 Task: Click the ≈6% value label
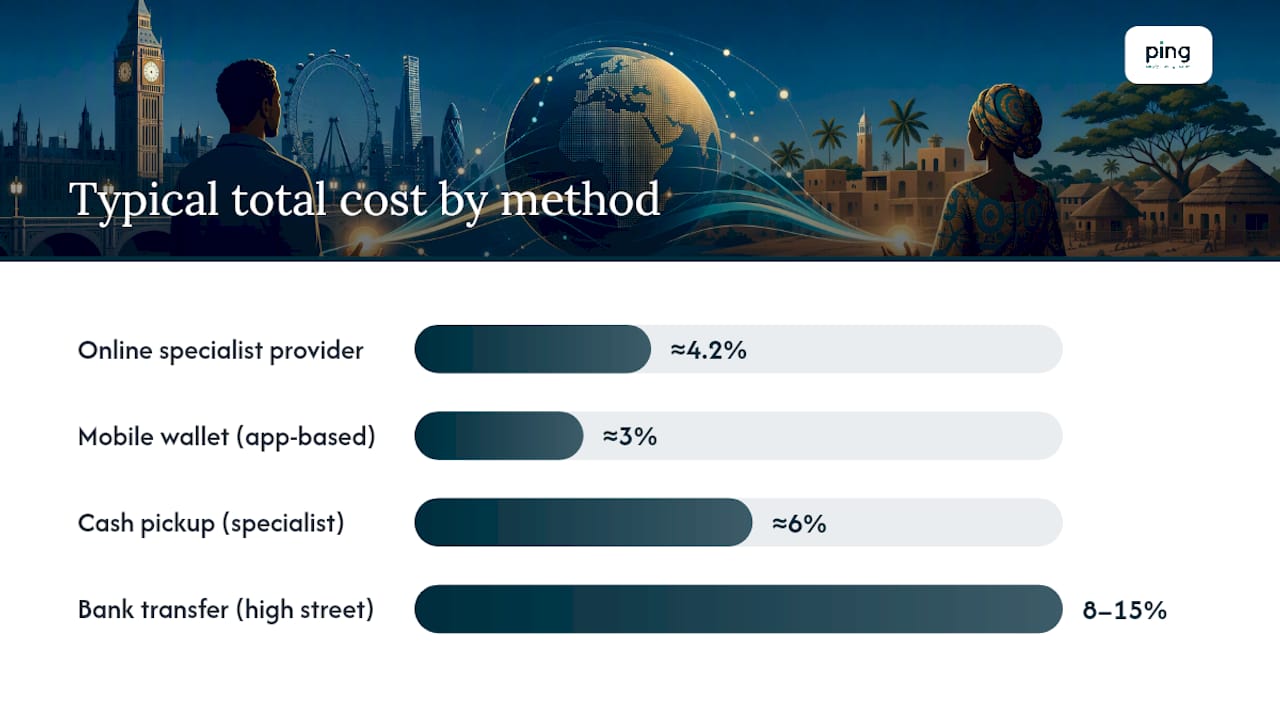799,523
